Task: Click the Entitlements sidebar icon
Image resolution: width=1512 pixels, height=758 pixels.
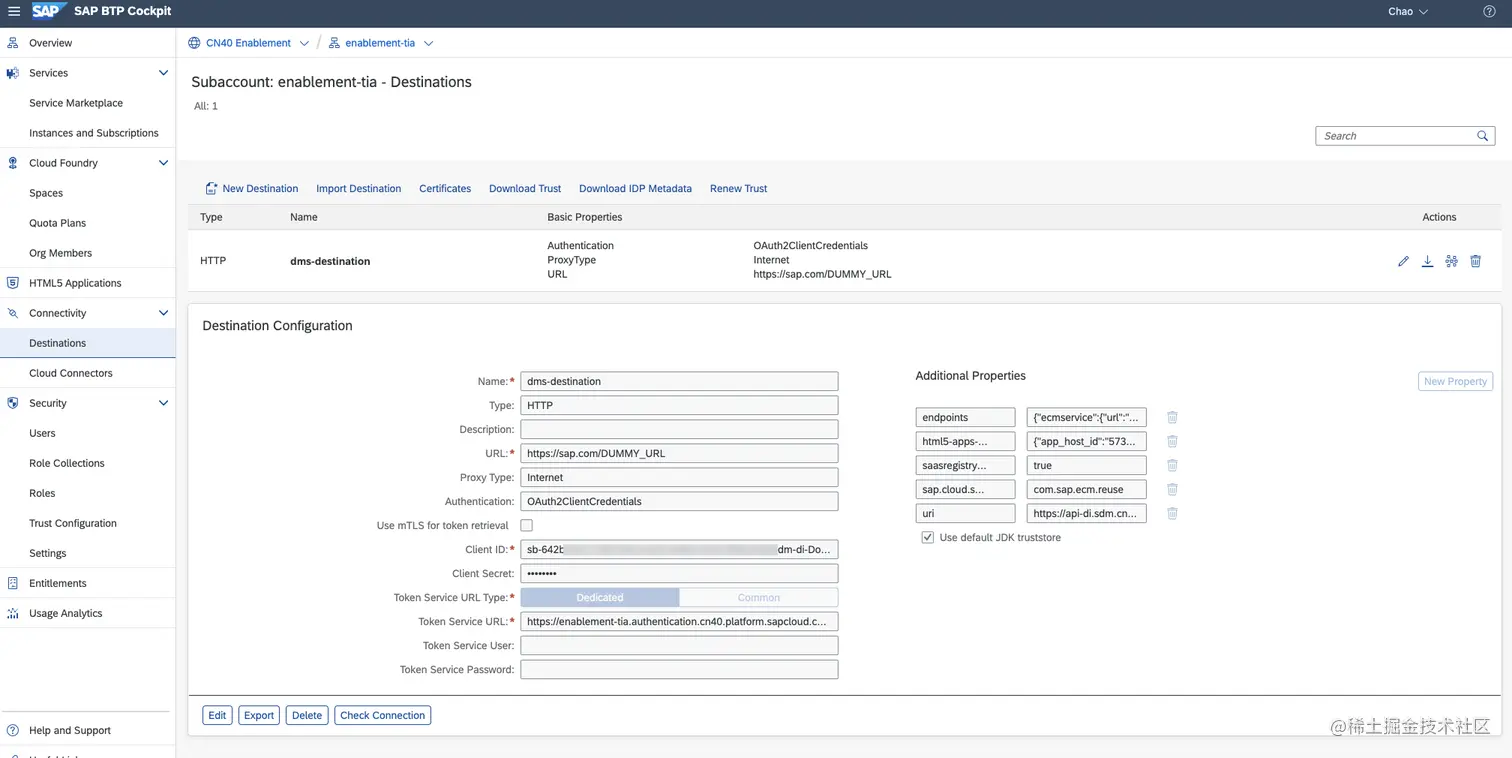Action: tap(13, 583)
